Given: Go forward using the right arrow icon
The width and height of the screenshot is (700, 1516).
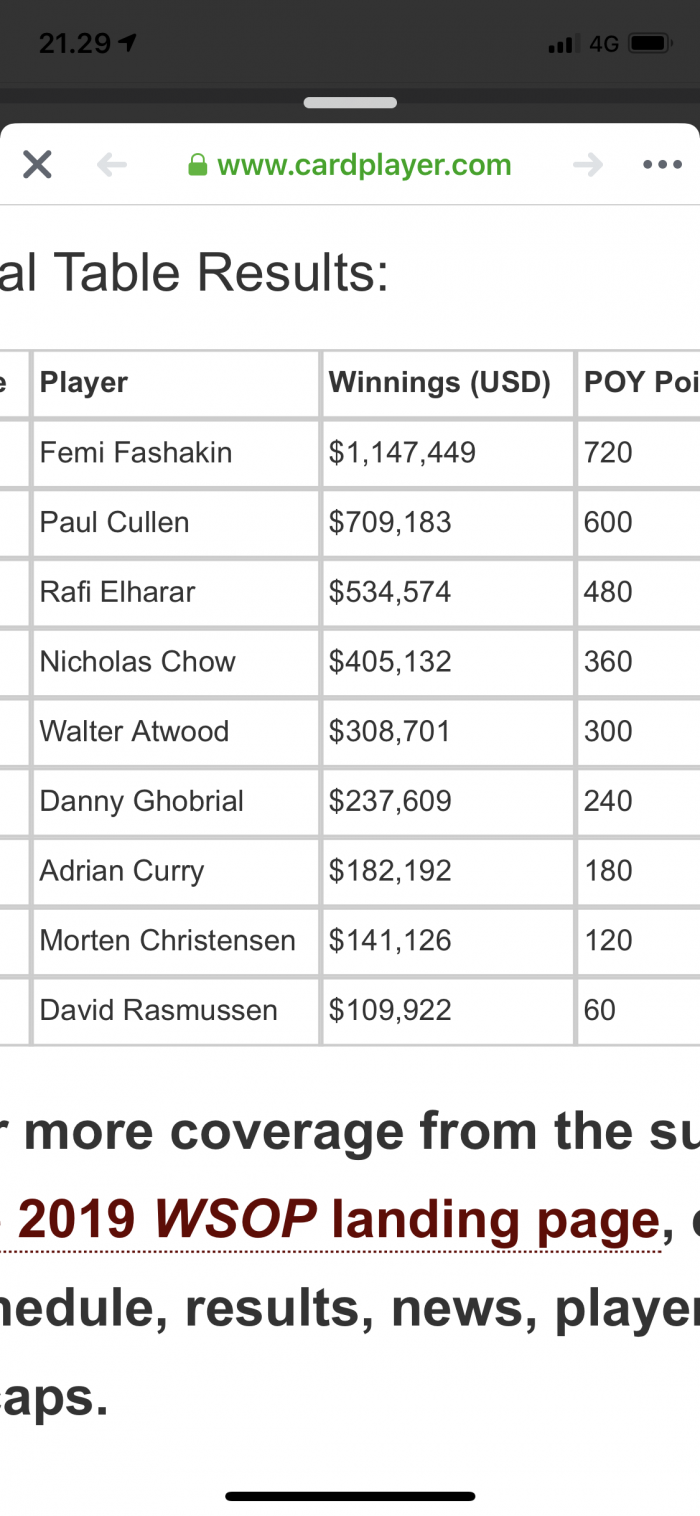Looking at the screenshot, I should (x=588, y=165).
